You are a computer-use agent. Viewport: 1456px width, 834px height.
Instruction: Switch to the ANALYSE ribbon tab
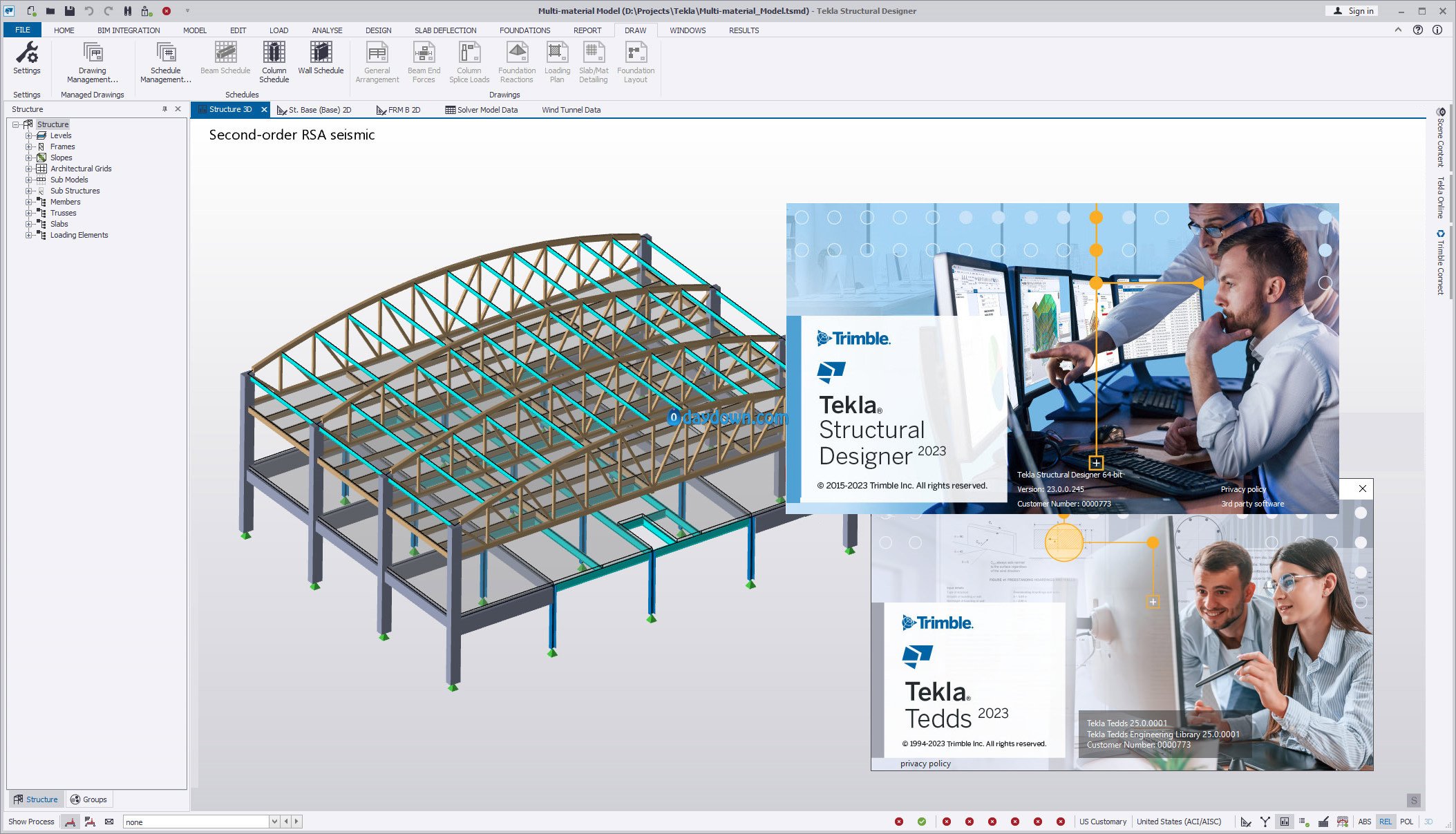point(327,30)
